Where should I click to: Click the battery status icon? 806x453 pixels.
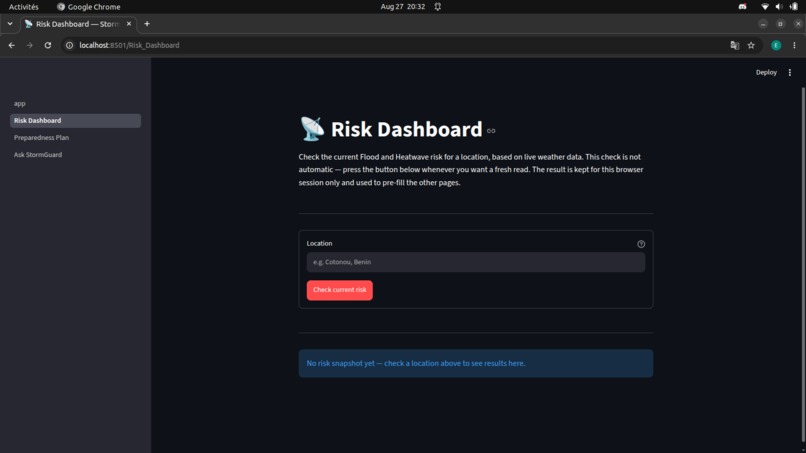tap(794, 7)
